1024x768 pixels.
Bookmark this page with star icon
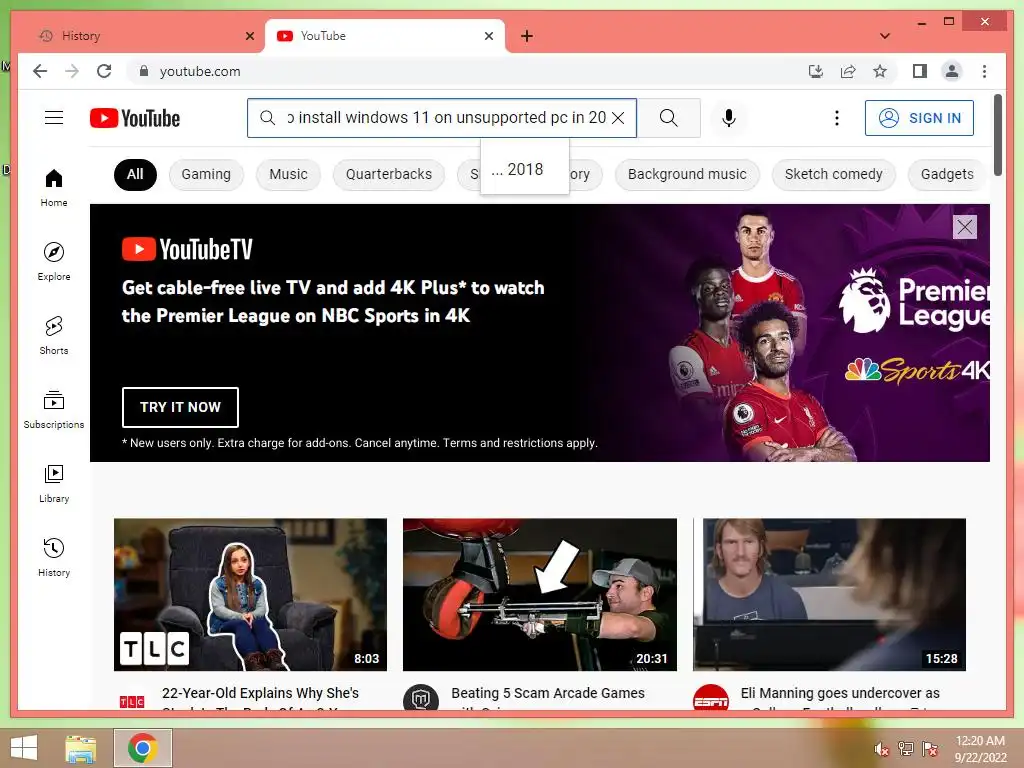(880, 71)
